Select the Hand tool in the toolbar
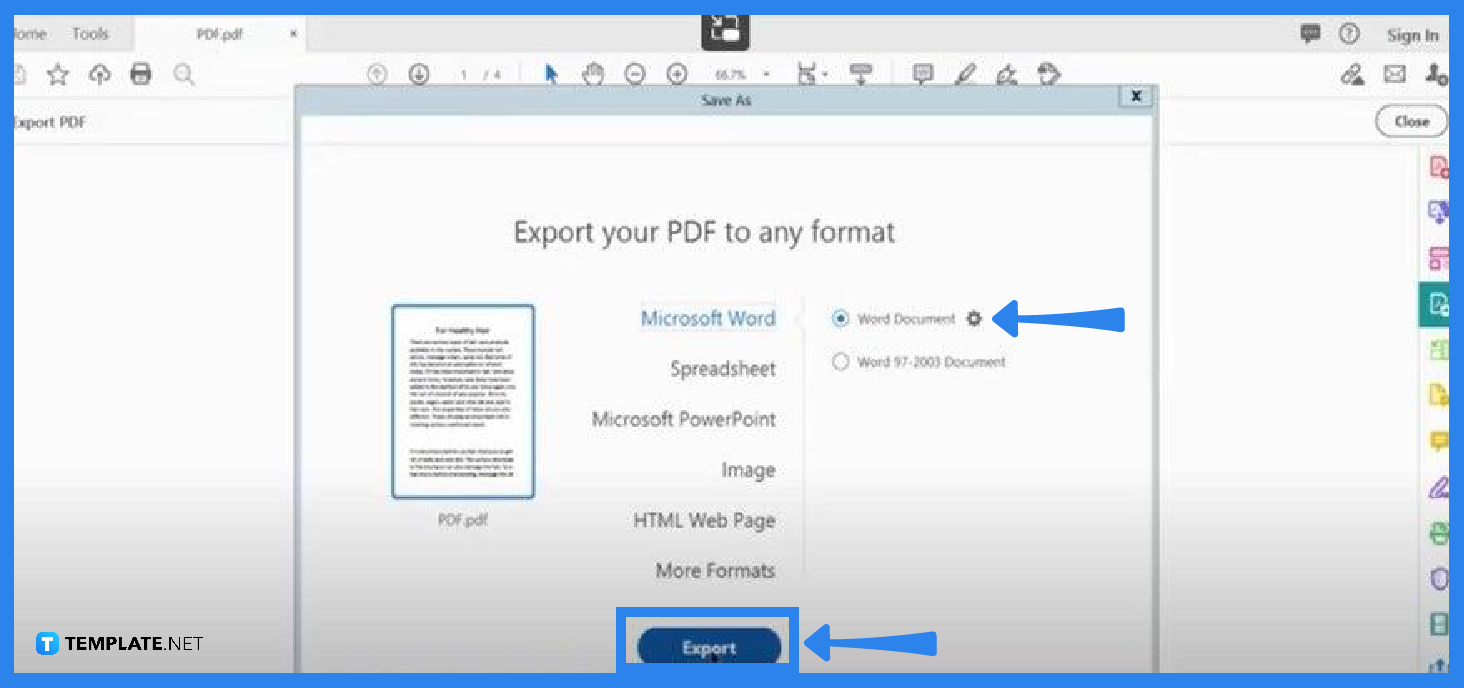1464x688 pixels. 593,73
